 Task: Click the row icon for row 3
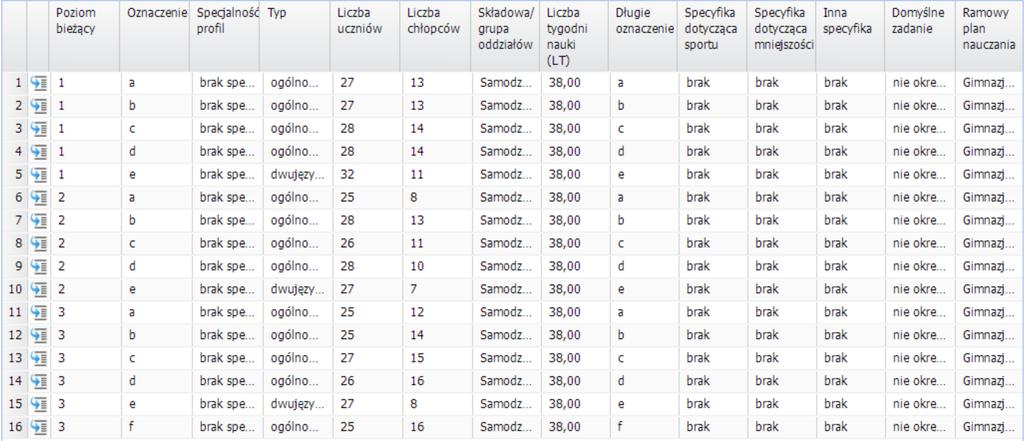coord(40,129)
